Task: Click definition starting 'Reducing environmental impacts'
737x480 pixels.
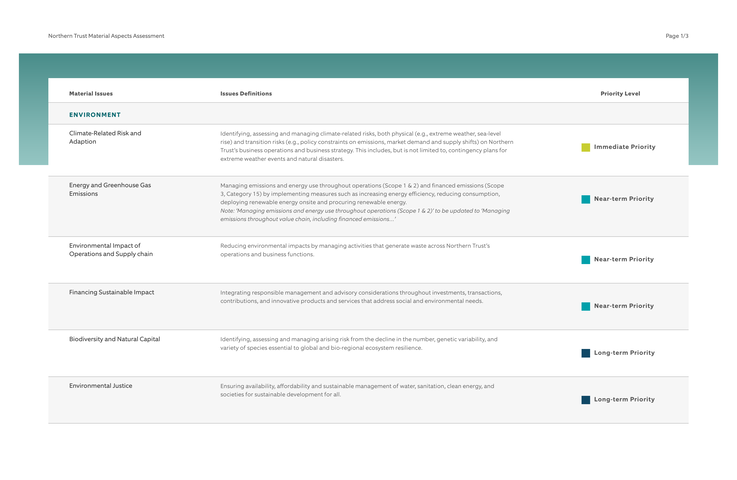Action: coord(355,250)
